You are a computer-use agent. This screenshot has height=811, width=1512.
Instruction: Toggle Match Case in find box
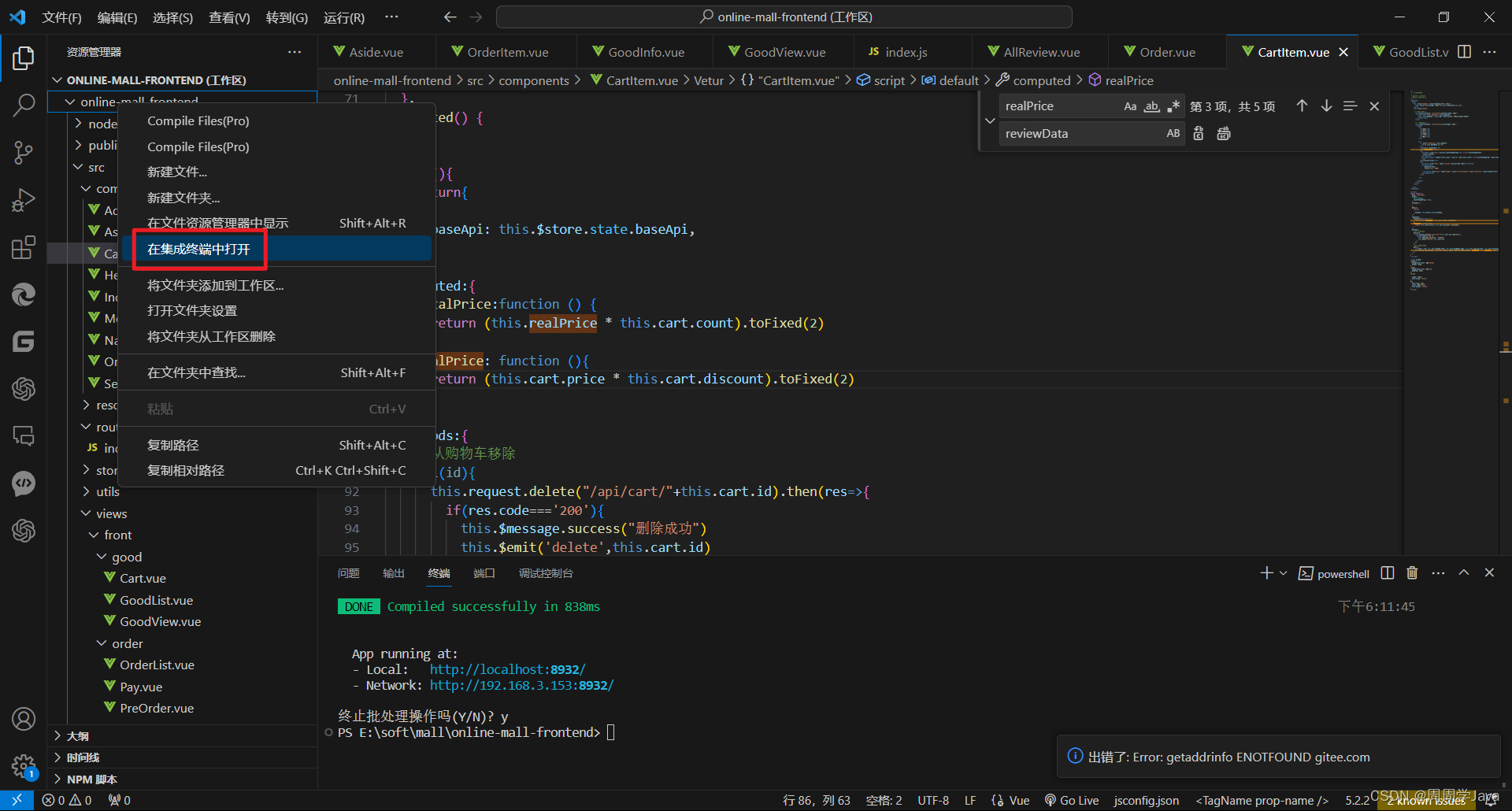pyautogui.click(x=1130, y=106)
